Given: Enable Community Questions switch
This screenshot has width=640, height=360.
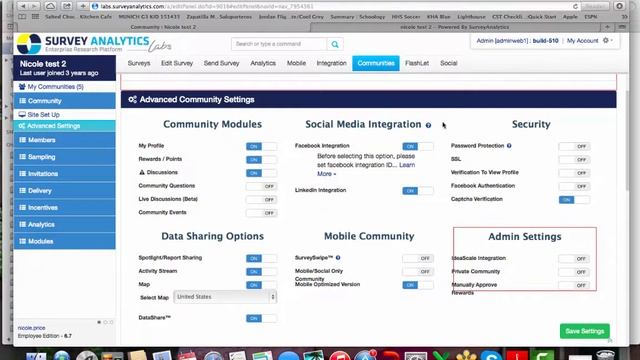Looking at the screenshot, I should pyautogui.click(x=261, y=186).
